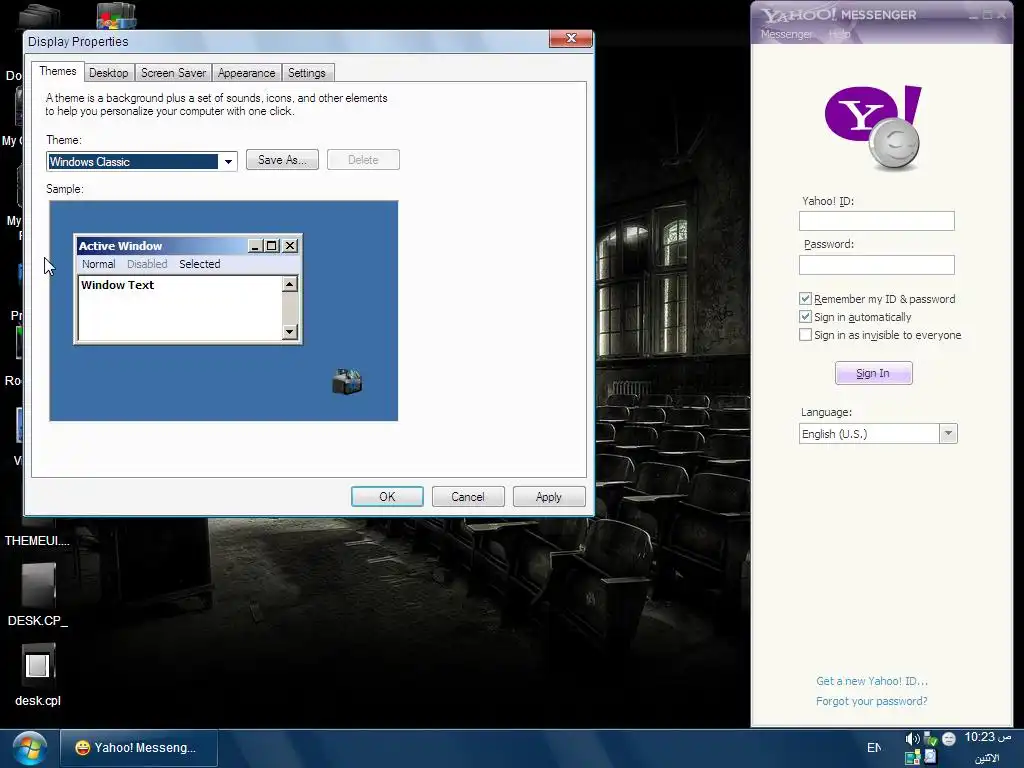Focus the Password input field
Viewport: 1024px width, 768px height.
pos(876,264)
